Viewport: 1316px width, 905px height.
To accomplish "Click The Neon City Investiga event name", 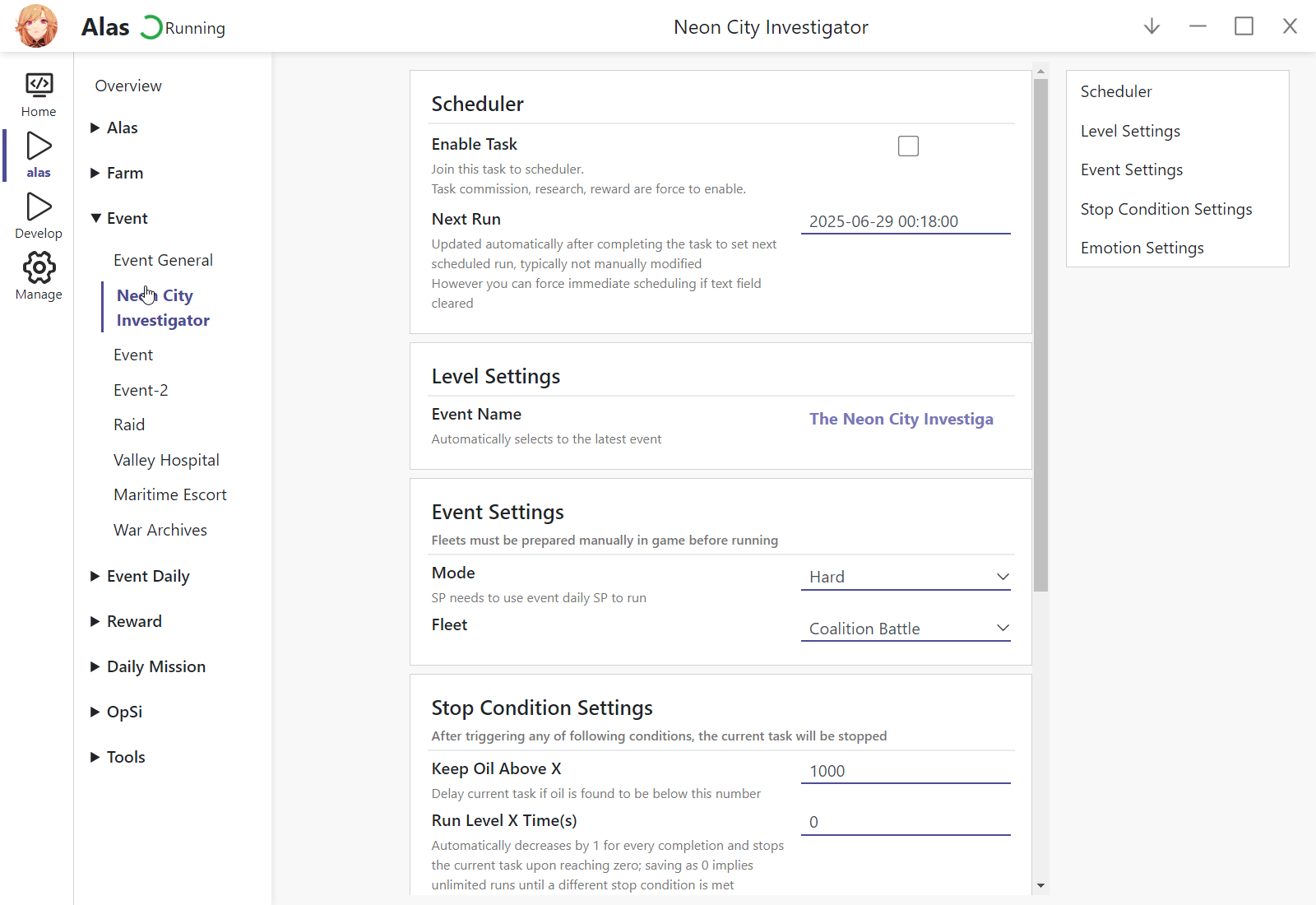I will point(901,419).
